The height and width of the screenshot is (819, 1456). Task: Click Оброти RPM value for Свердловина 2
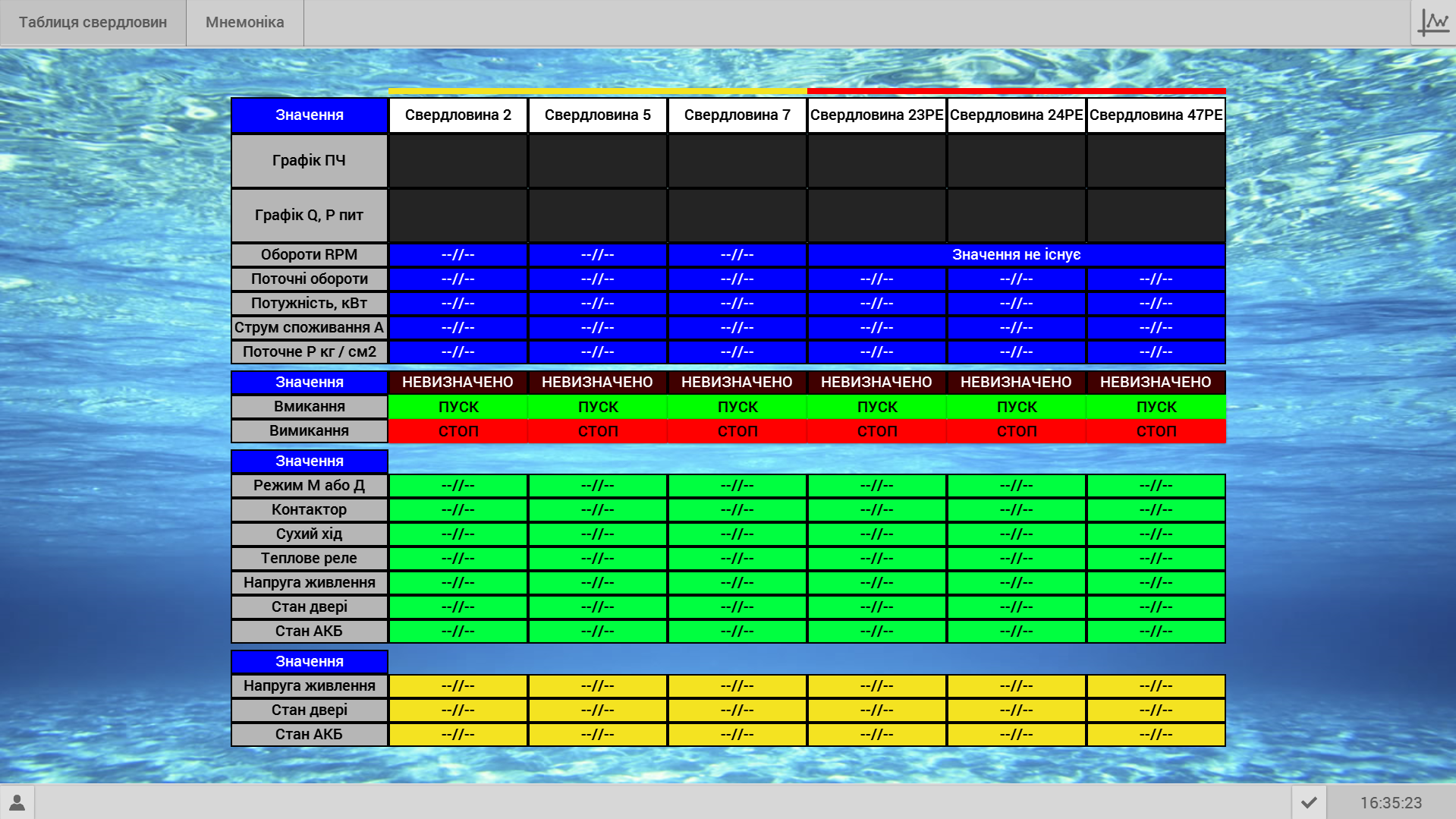[458, 255]
